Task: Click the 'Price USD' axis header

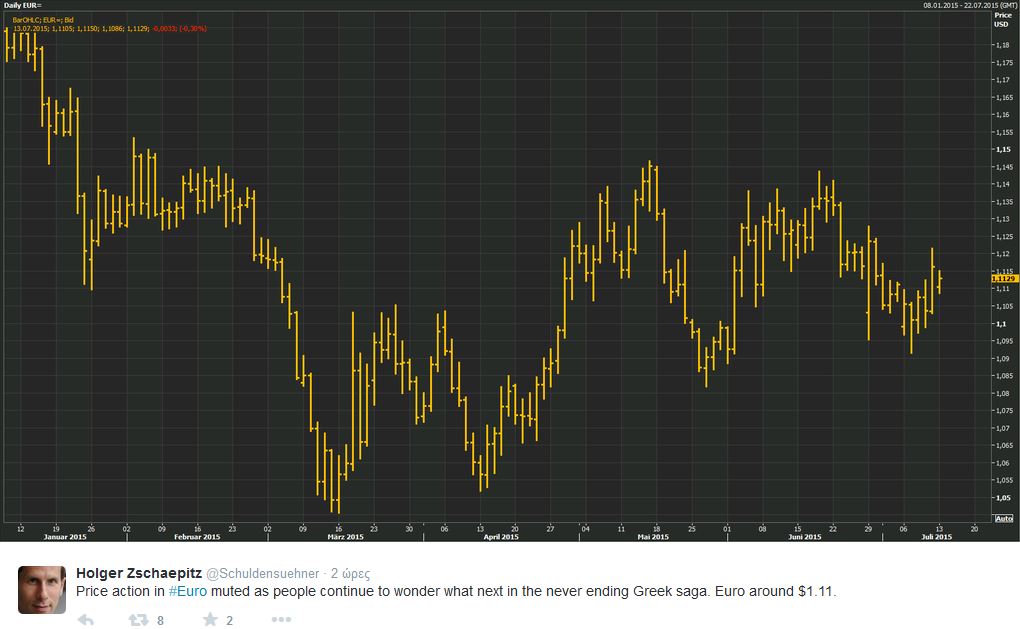Action: (x=1003, y=19)
